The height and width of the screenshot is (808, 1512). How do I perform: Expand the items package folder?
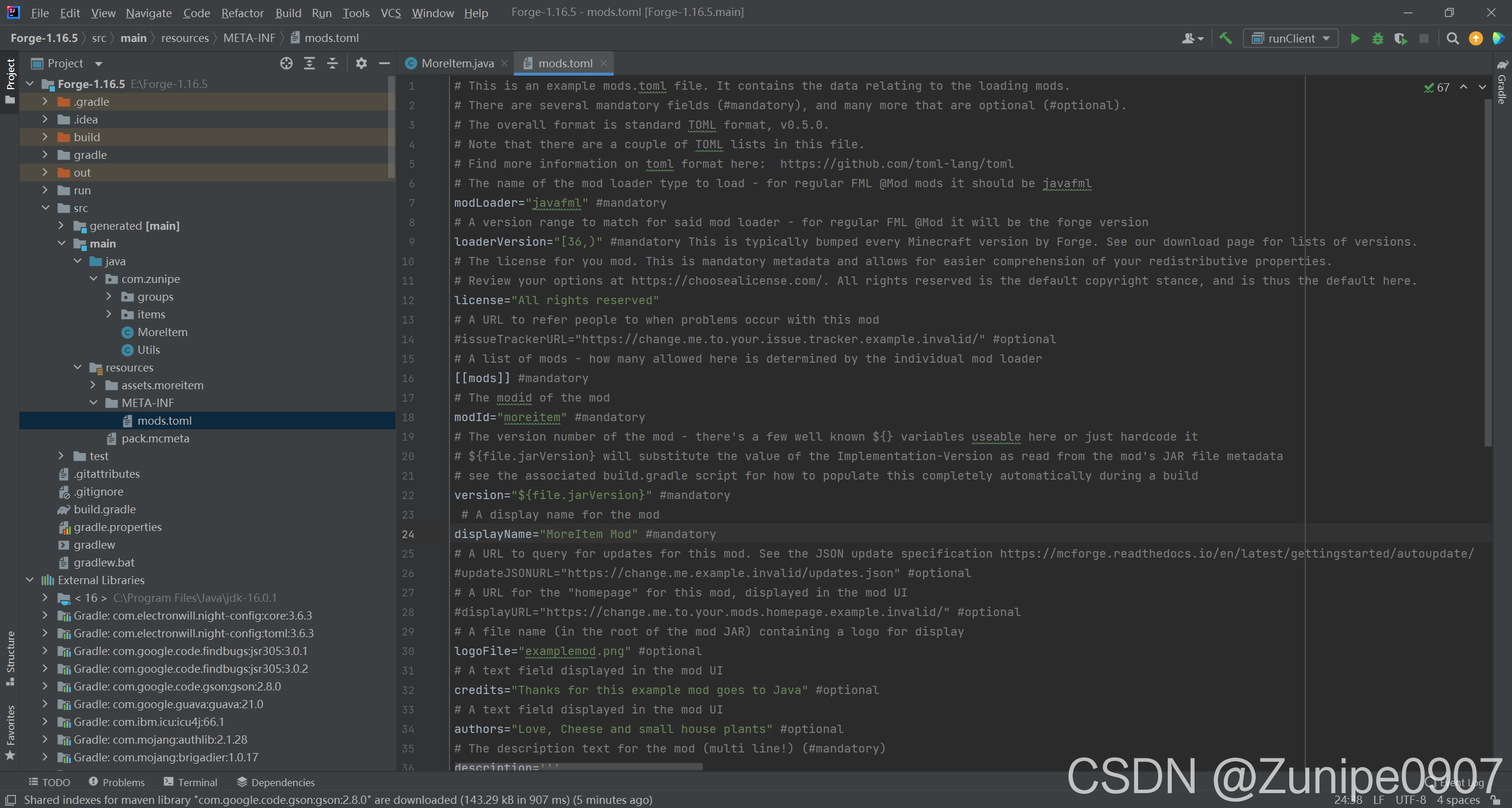(109, 314)
